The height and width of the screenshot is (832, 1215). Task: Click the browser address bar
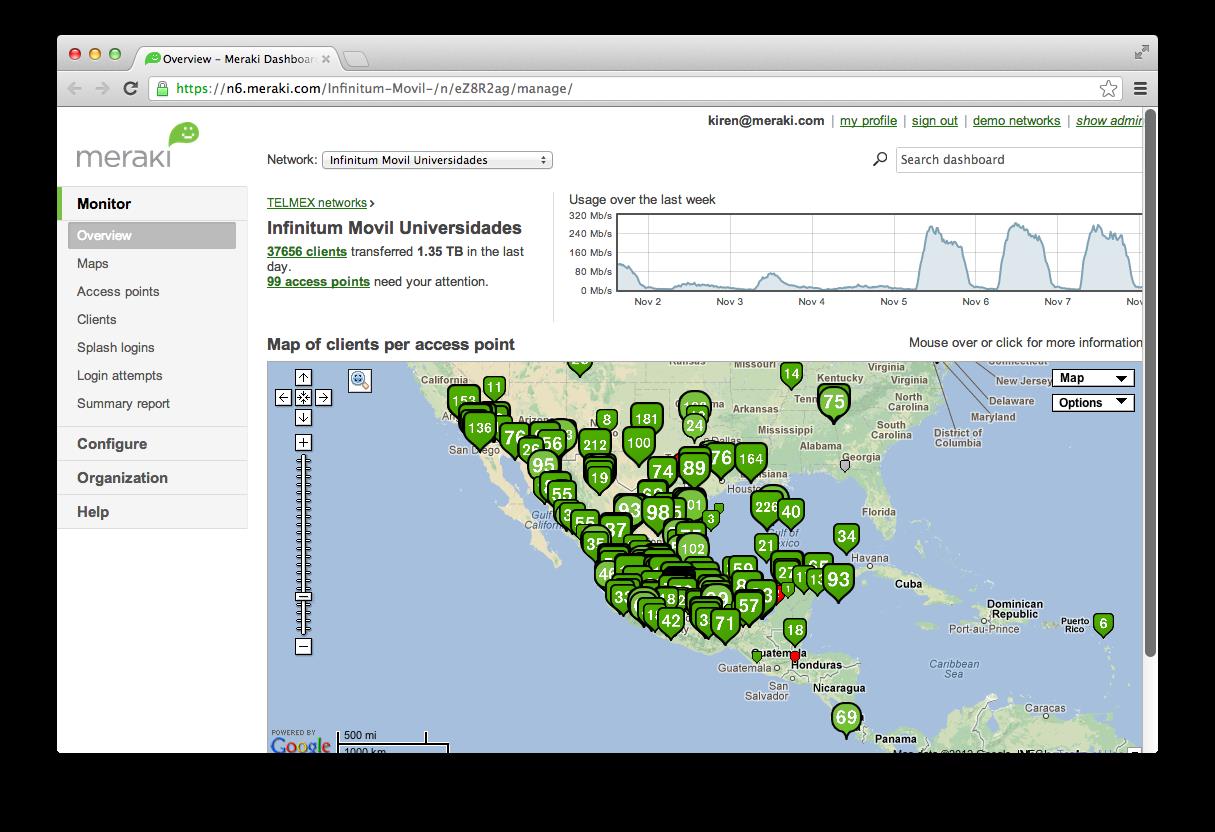pyautogui.click(x=636, y=88)
